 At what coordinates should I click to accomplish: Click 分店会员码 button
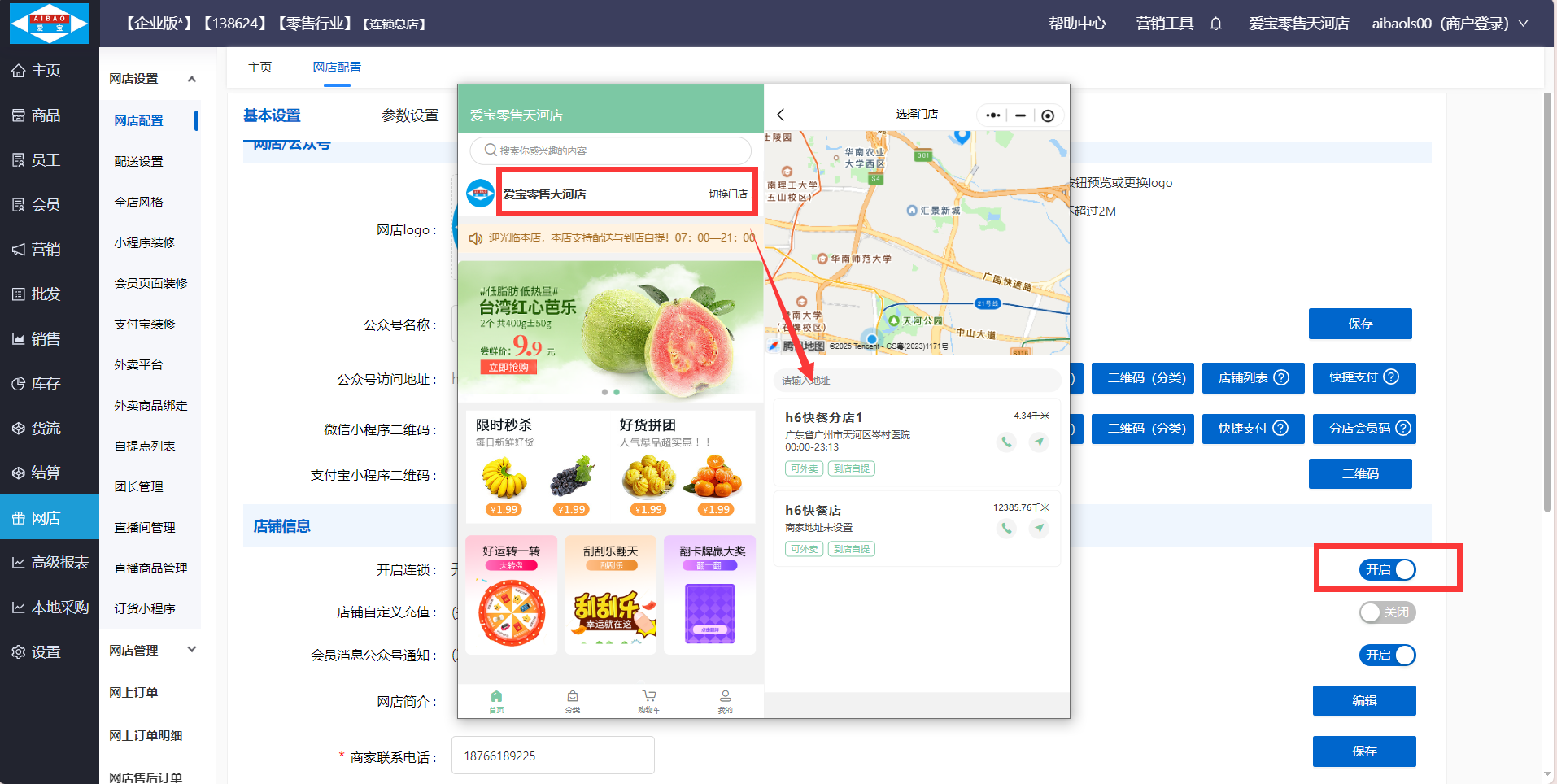1363,429
